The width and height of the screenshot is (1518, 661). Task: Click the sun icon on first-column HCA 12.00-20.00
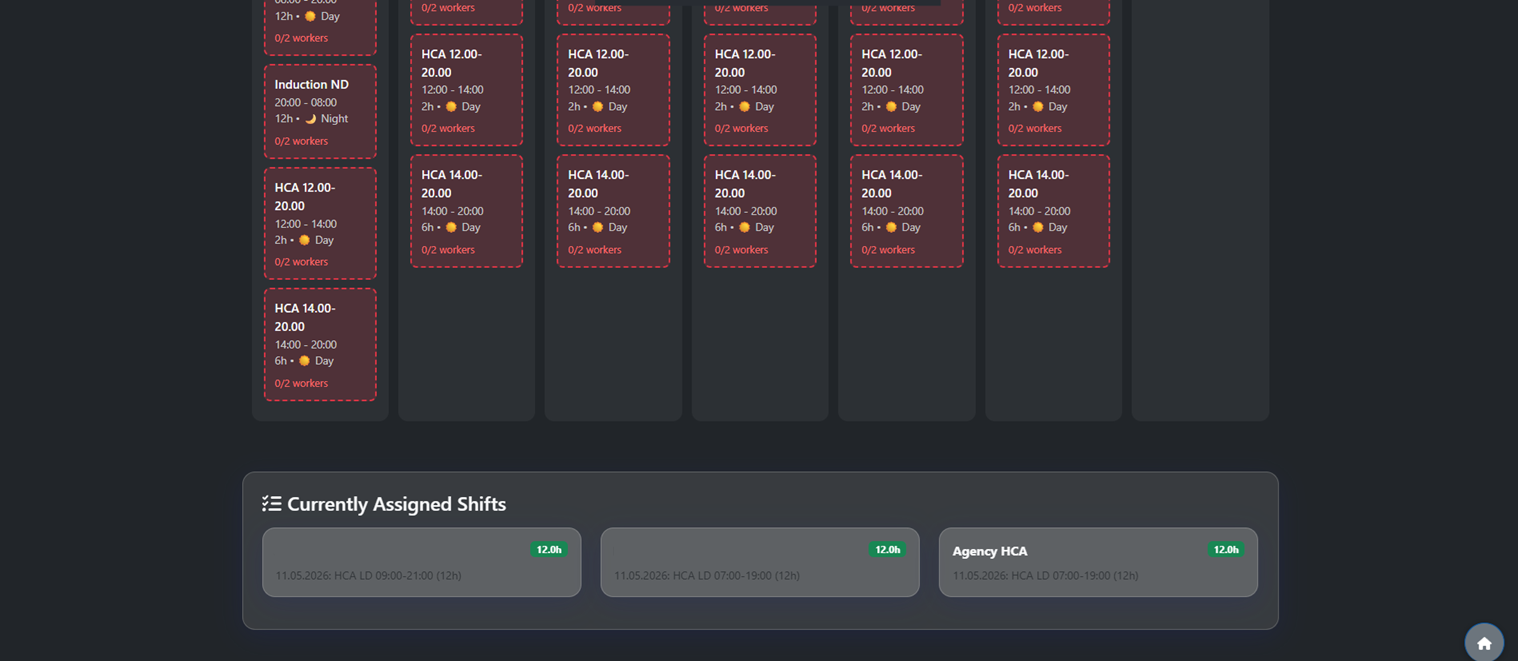point(304,240)
